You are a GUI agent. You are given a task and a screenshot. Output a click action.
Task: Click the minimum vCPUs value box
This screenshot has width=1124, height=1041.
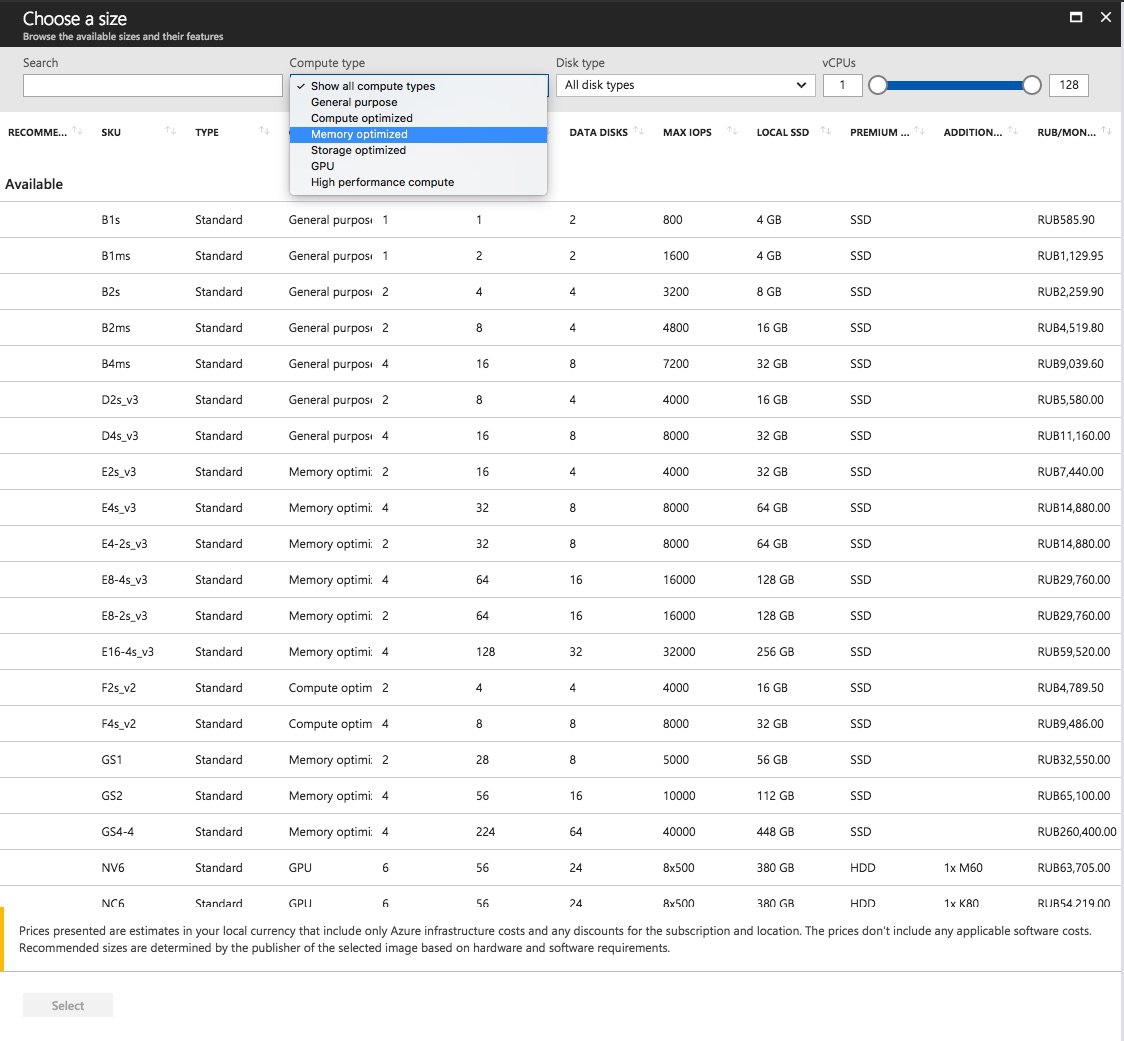click(x=842, y=85)
